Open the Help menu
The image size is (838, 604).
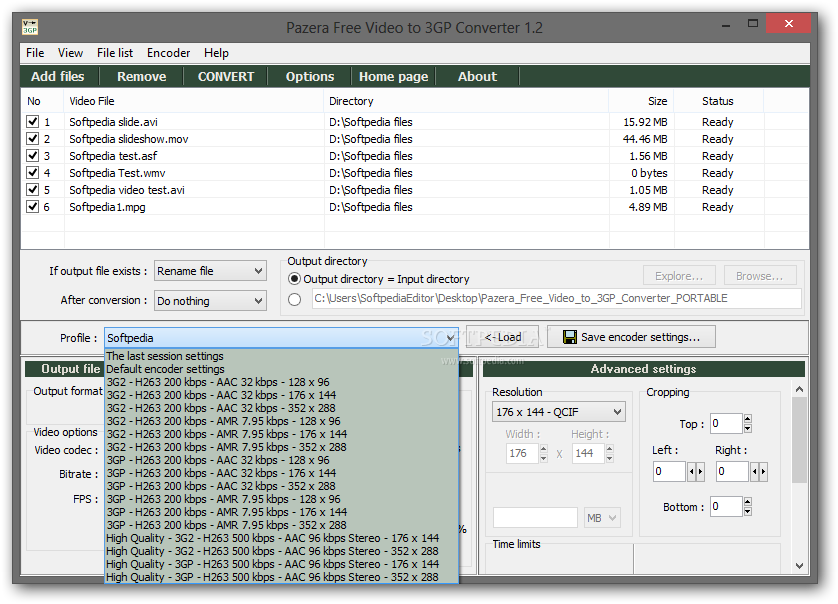[216, 53]
